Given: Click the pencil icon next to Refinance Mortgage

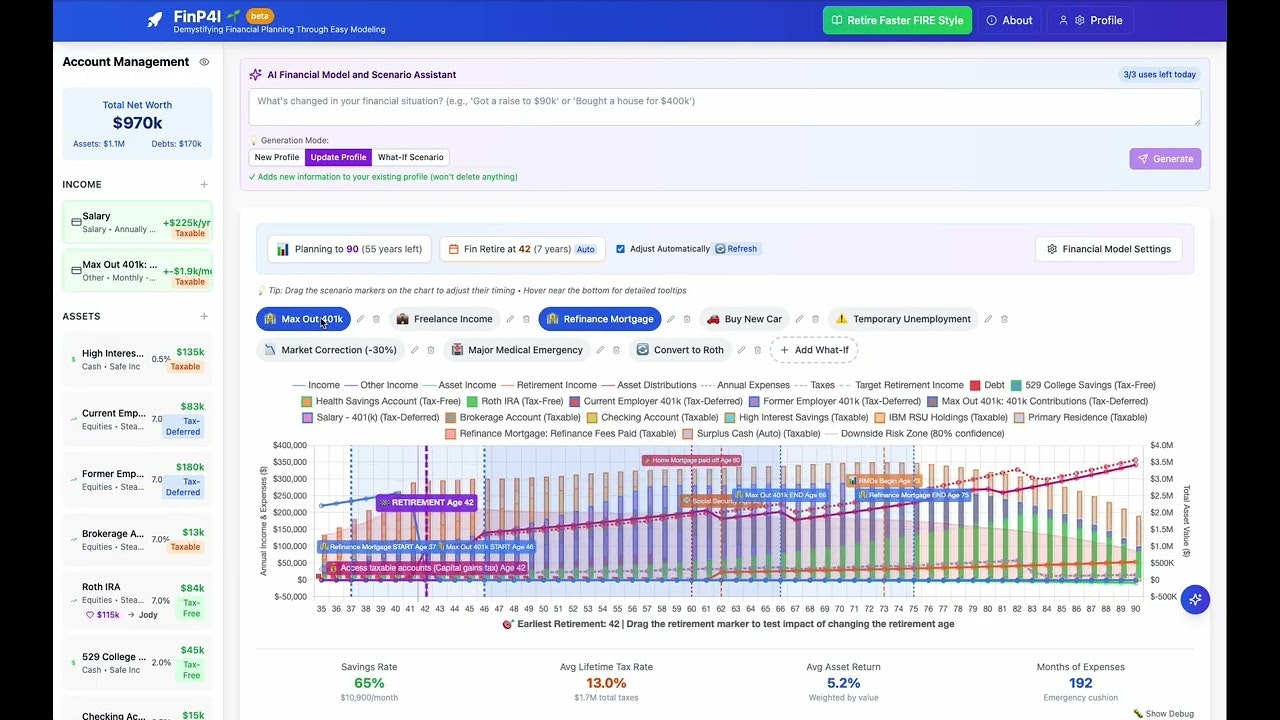Looking at the screenshot, I should (x=670, y=319).
